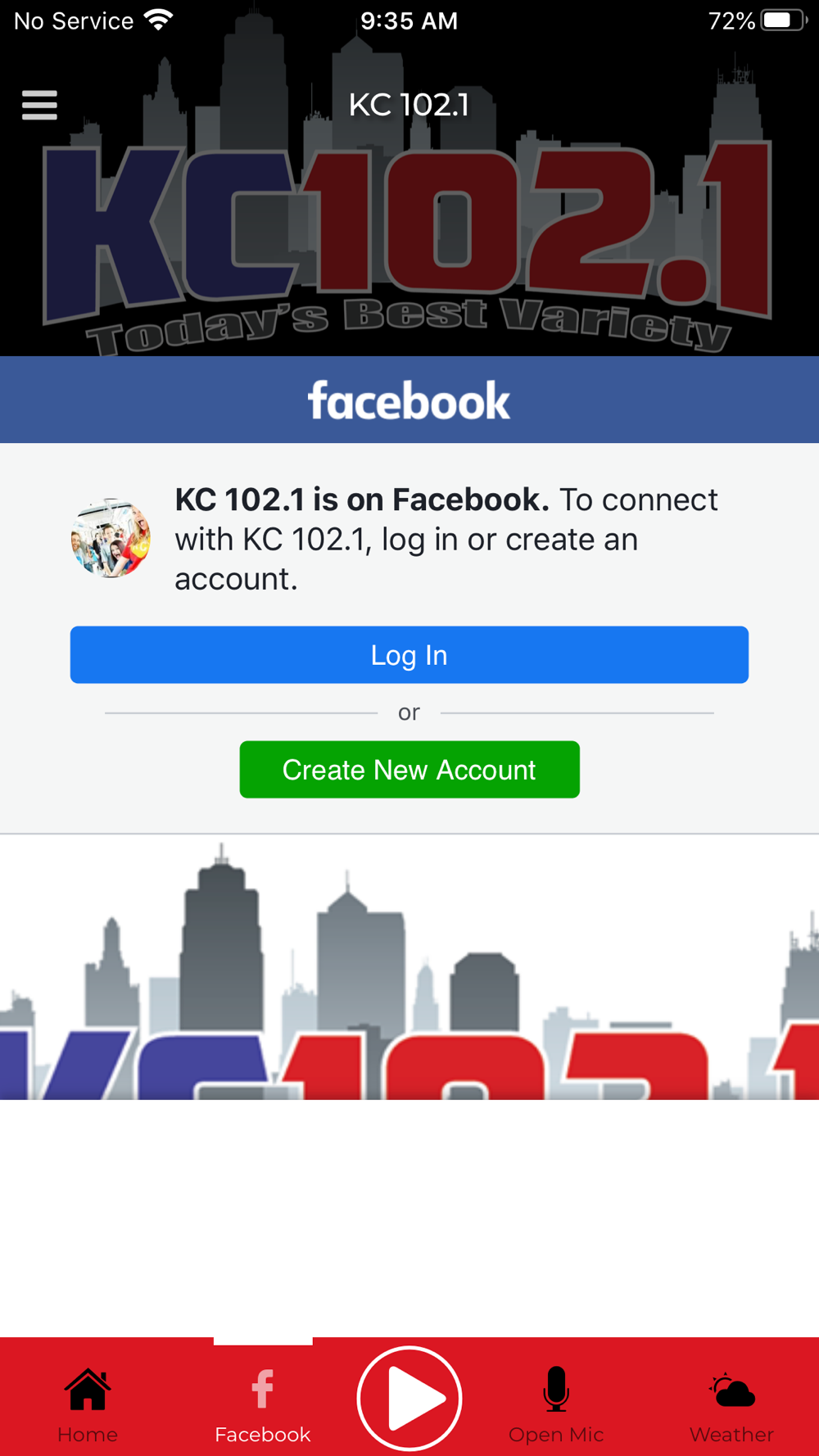Tap the battery status icon
This screenshot has height=1456, width=819.
click(x=784, y=20)
